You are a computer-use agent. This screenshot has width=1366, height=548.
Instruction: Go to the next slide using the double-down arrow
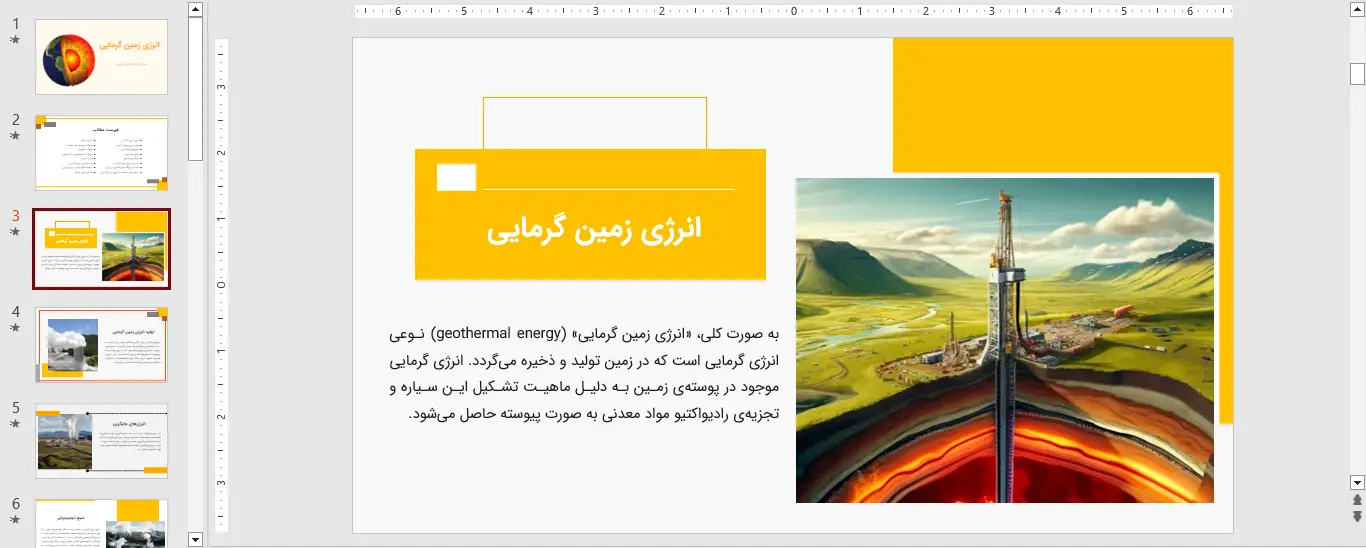(x=1357, y=516)
